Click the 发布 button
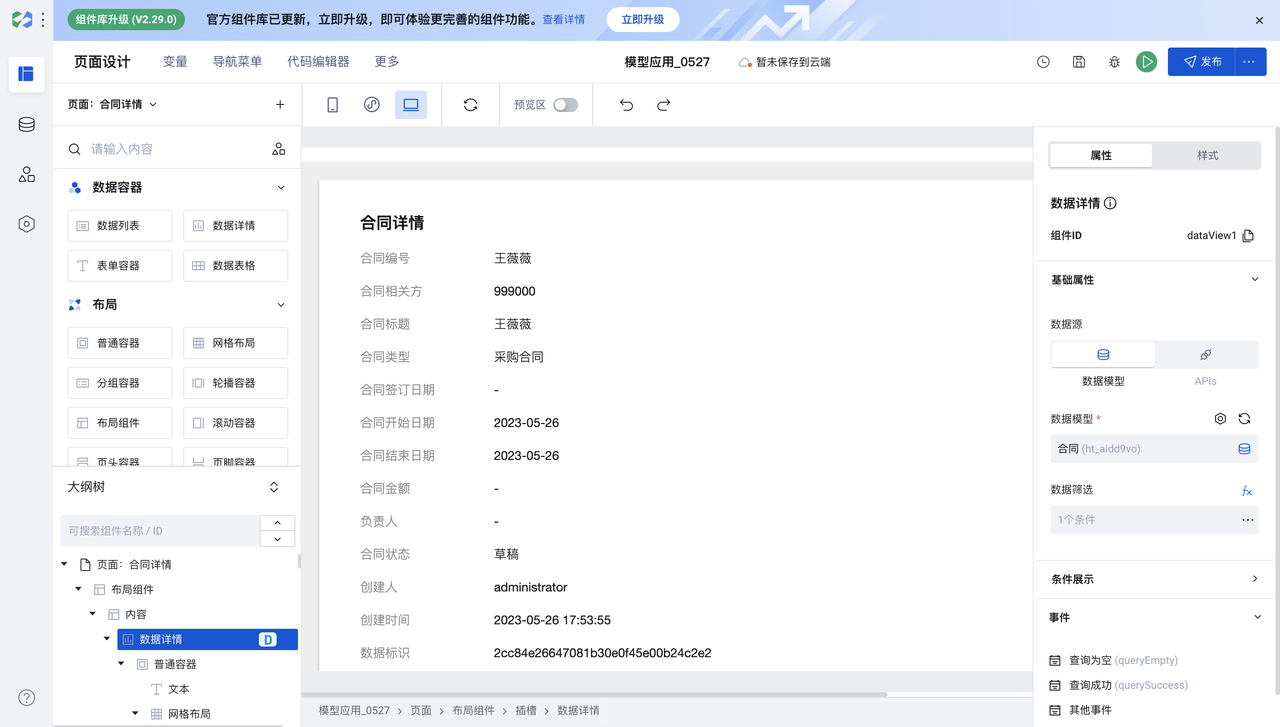 pos(1201,62)
